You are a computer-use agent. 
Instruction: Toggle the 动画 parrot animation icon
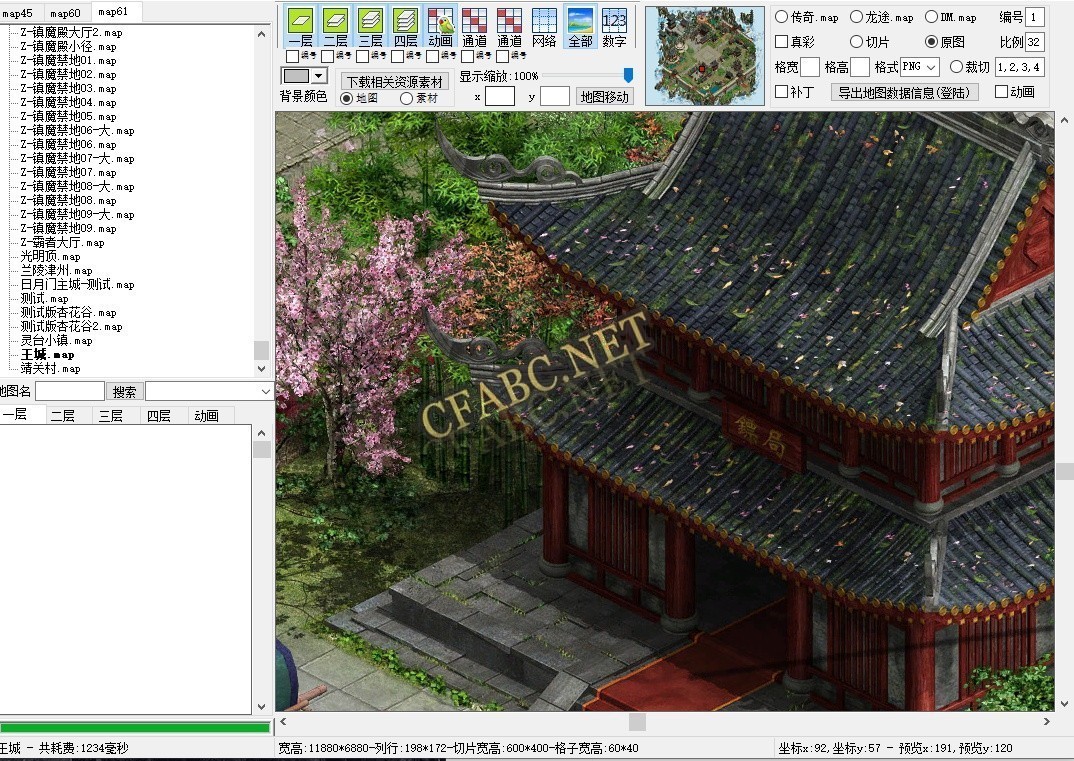tap(440, 27)
